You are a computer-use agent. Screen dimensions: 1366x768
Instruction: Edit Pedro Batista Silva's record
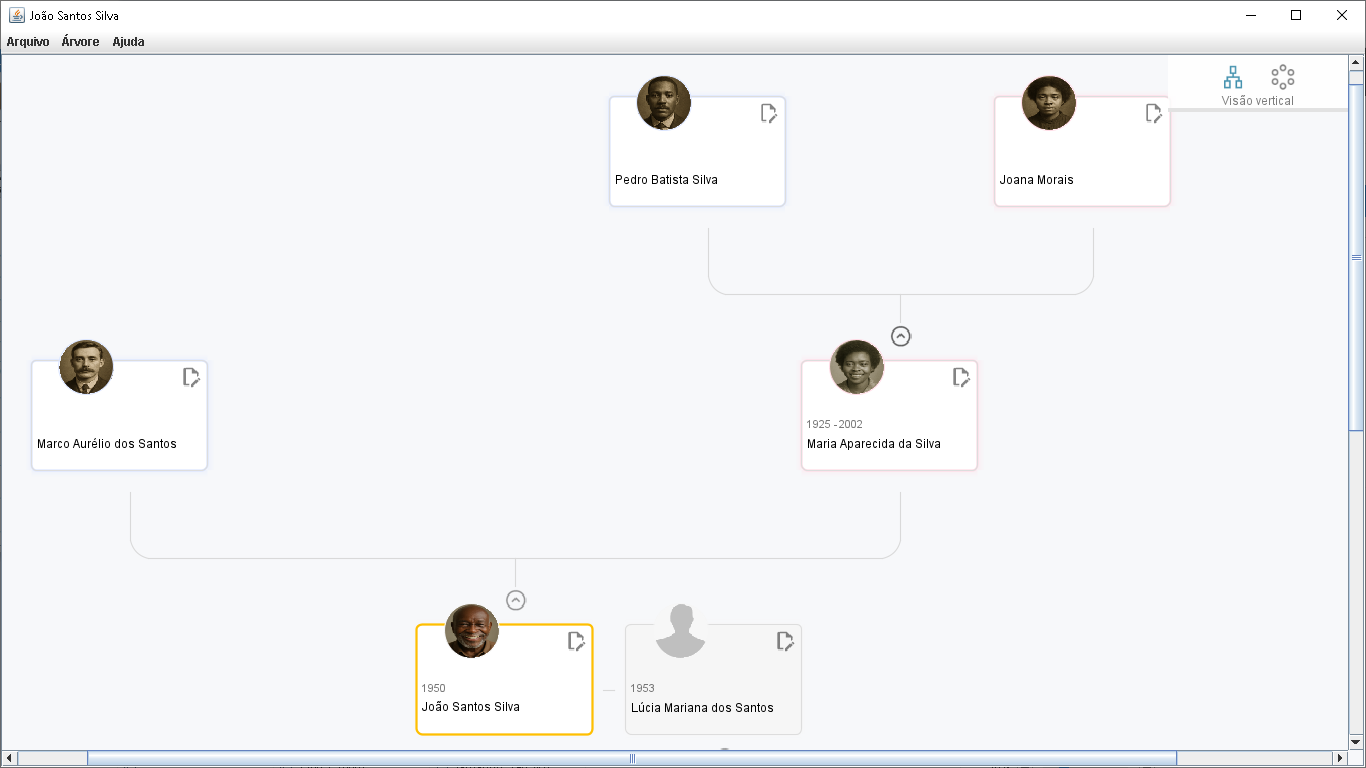(x=768, y=114)
